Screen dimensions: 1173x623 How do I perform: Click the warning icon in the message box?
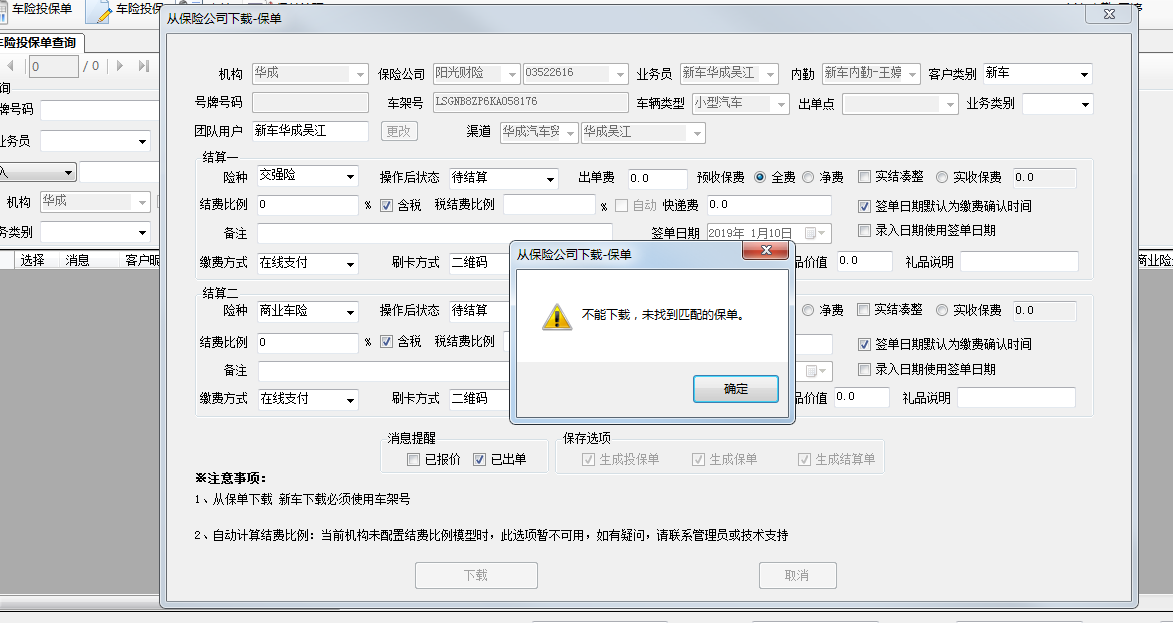pos(557,316)
